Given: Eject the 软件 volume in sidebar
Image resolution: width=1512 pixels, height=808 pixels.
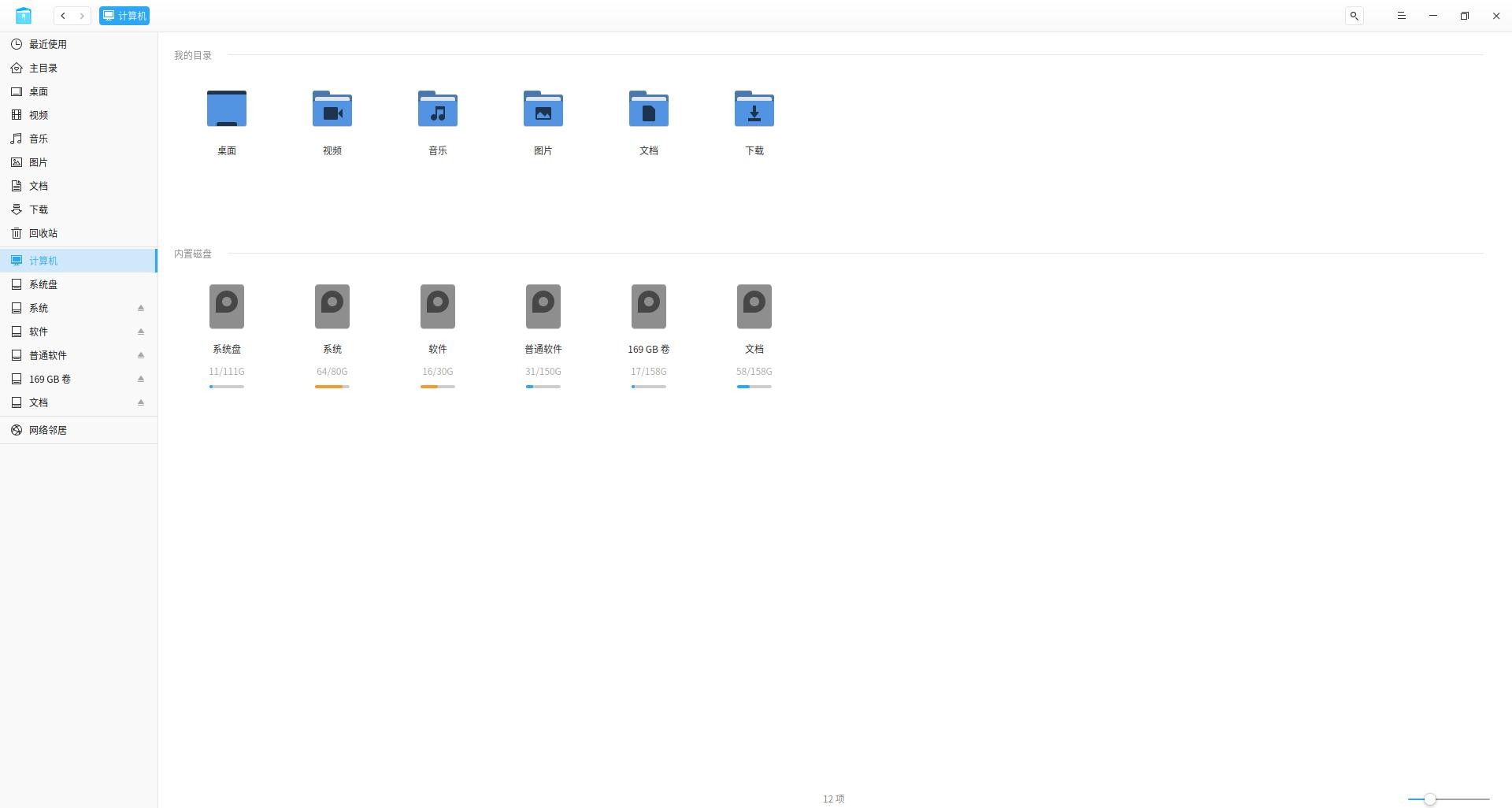Looking at the screenshot, I should [141, 332].
